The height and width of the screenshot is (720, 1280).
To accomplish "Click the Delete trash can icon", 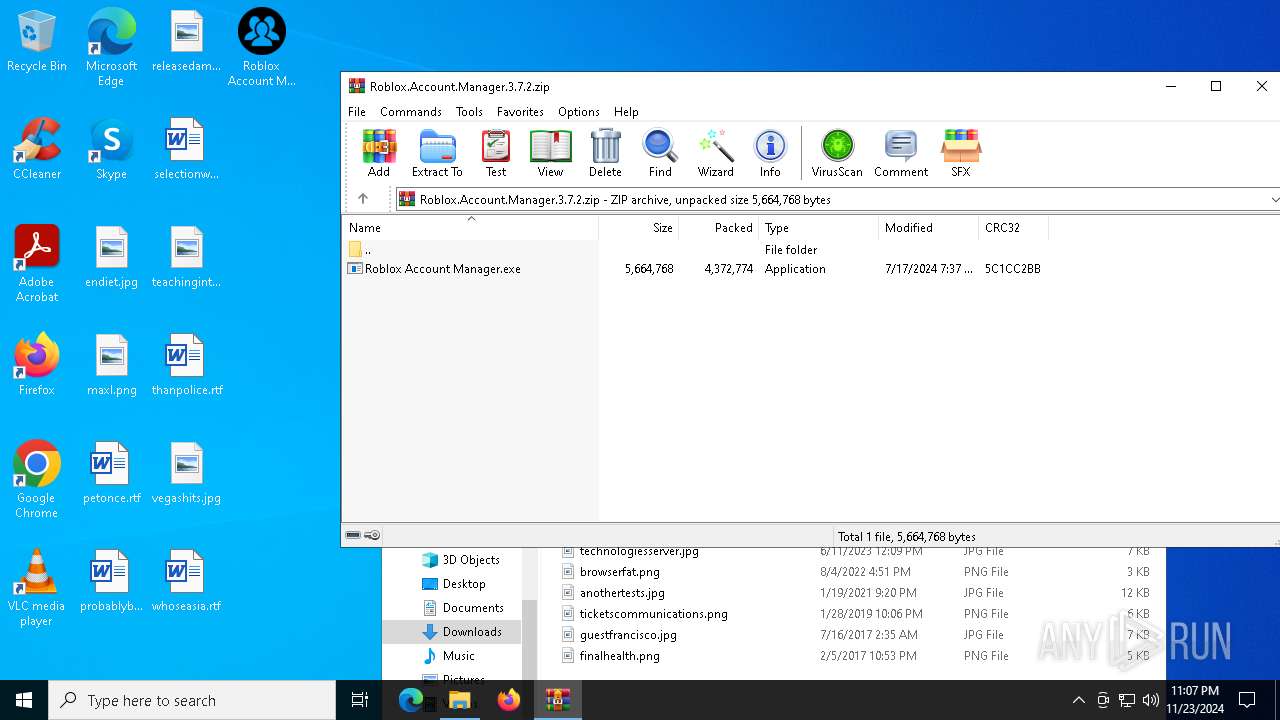I will coord(605,153).
